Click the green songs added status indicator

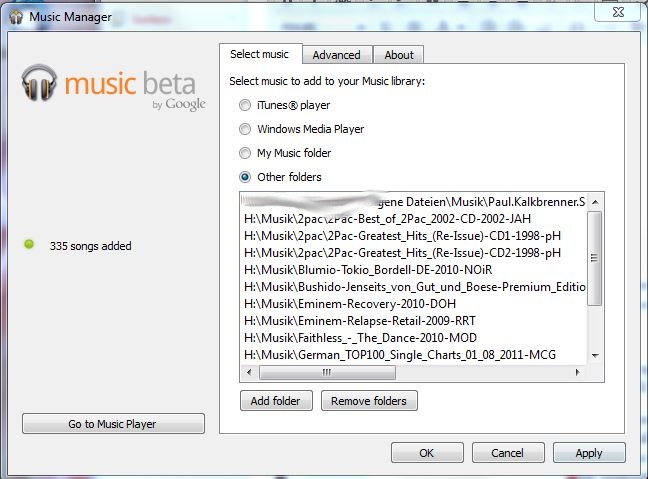29,244
